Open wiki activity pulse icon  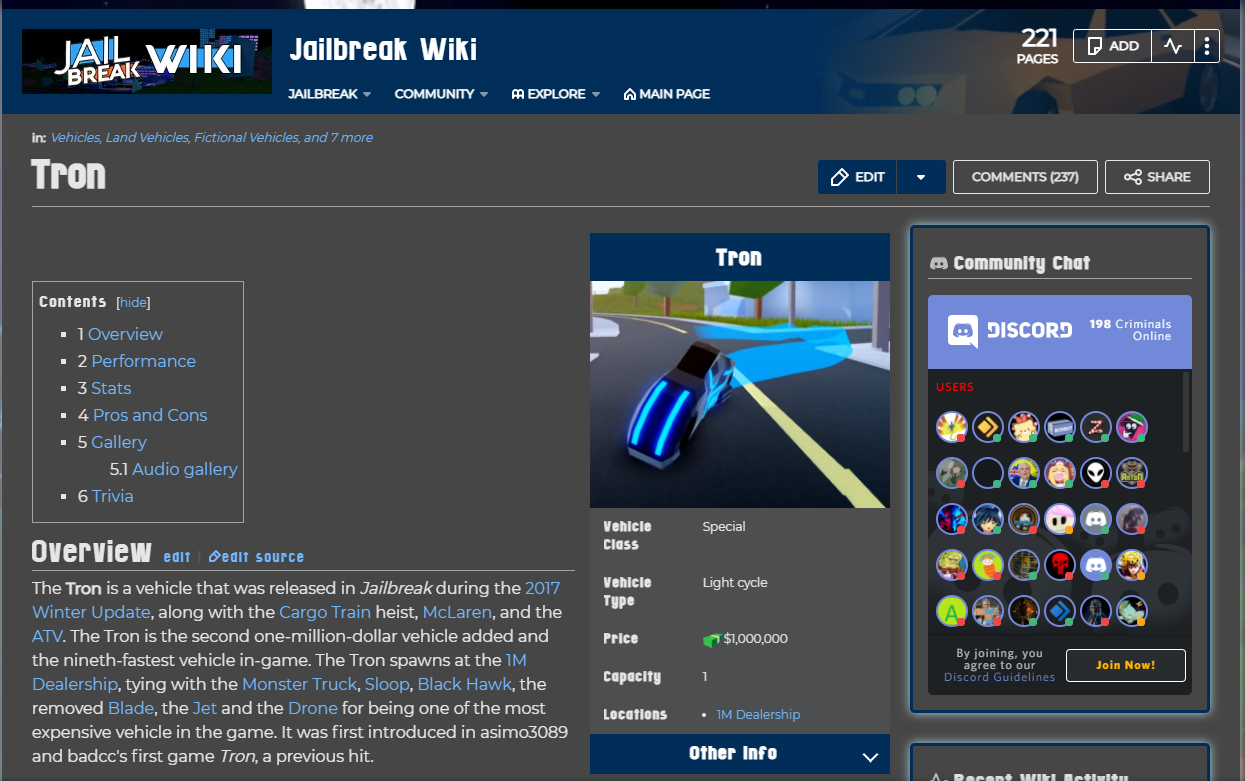pyautogui.click(x=1174, y=46)
